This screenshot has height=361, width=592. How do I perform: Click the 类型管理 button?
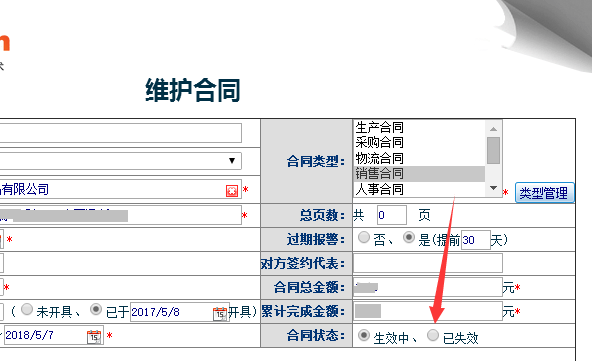coord(544,193)
